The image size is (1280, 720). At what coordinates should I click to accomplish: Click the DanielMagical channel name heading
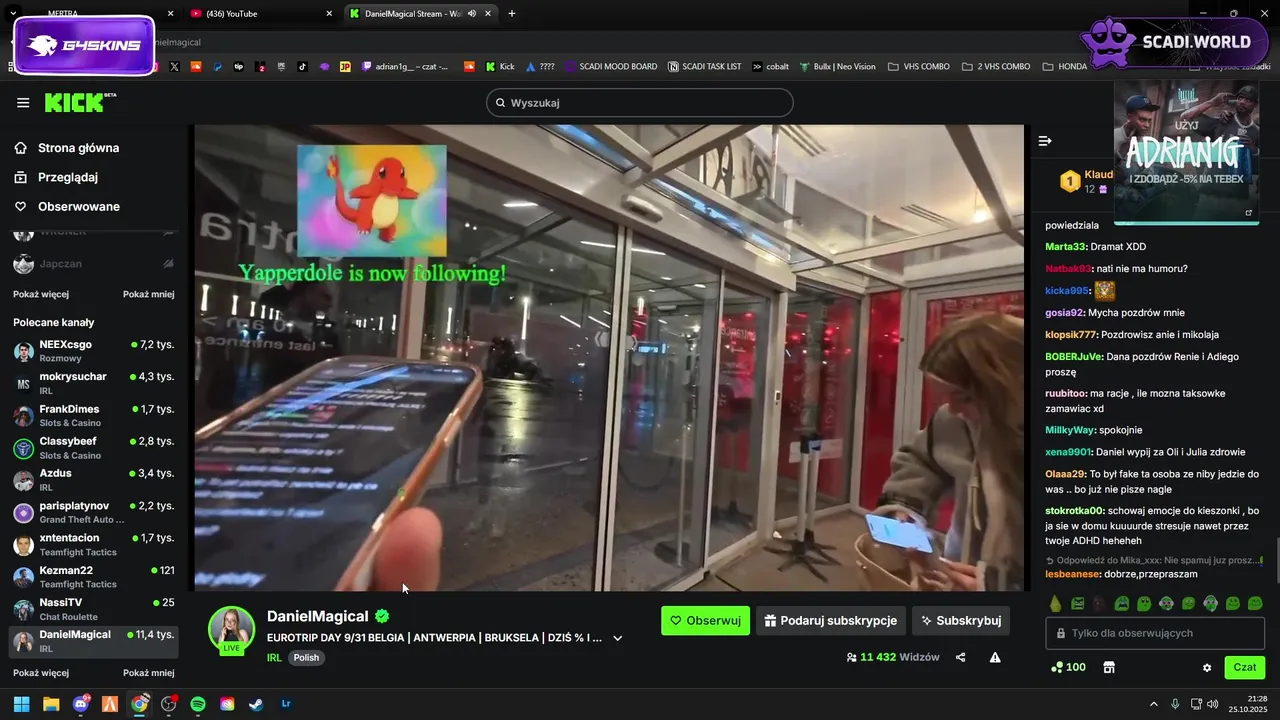(x=318, y=616)
